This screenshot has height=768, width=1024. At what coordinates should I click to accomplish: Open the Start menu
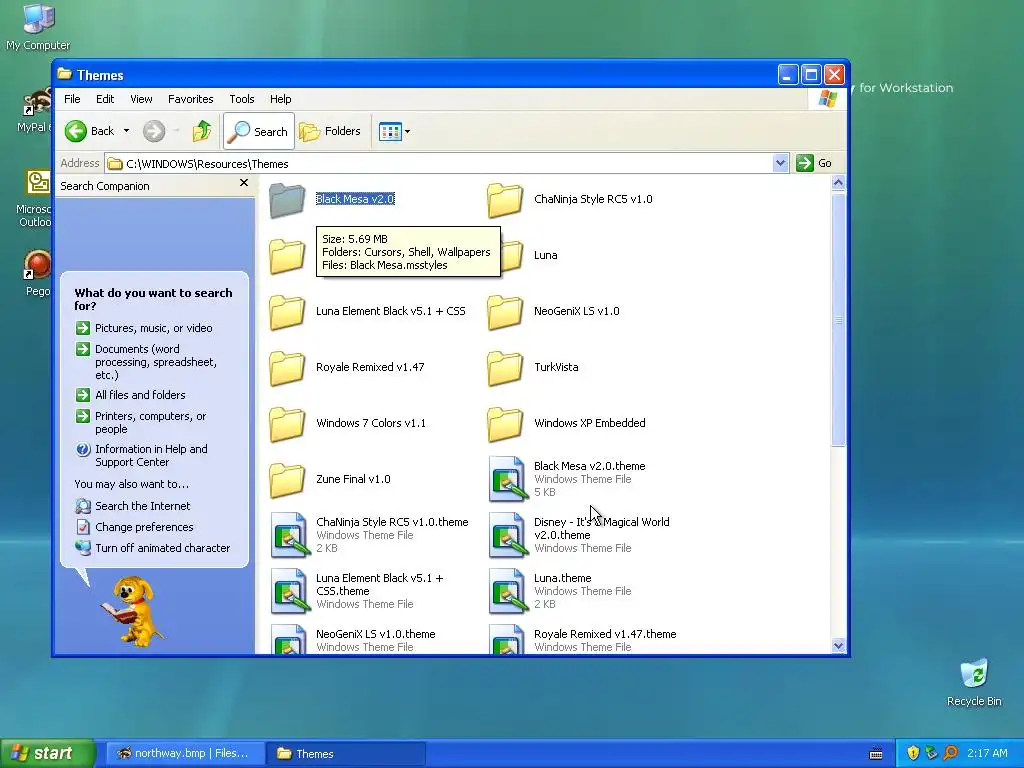point(47,753)
